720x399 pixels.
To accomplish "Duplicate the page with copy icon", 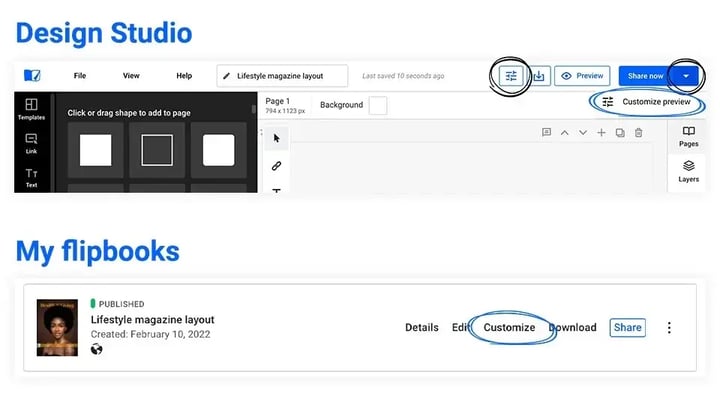I will tap(620, 133).
